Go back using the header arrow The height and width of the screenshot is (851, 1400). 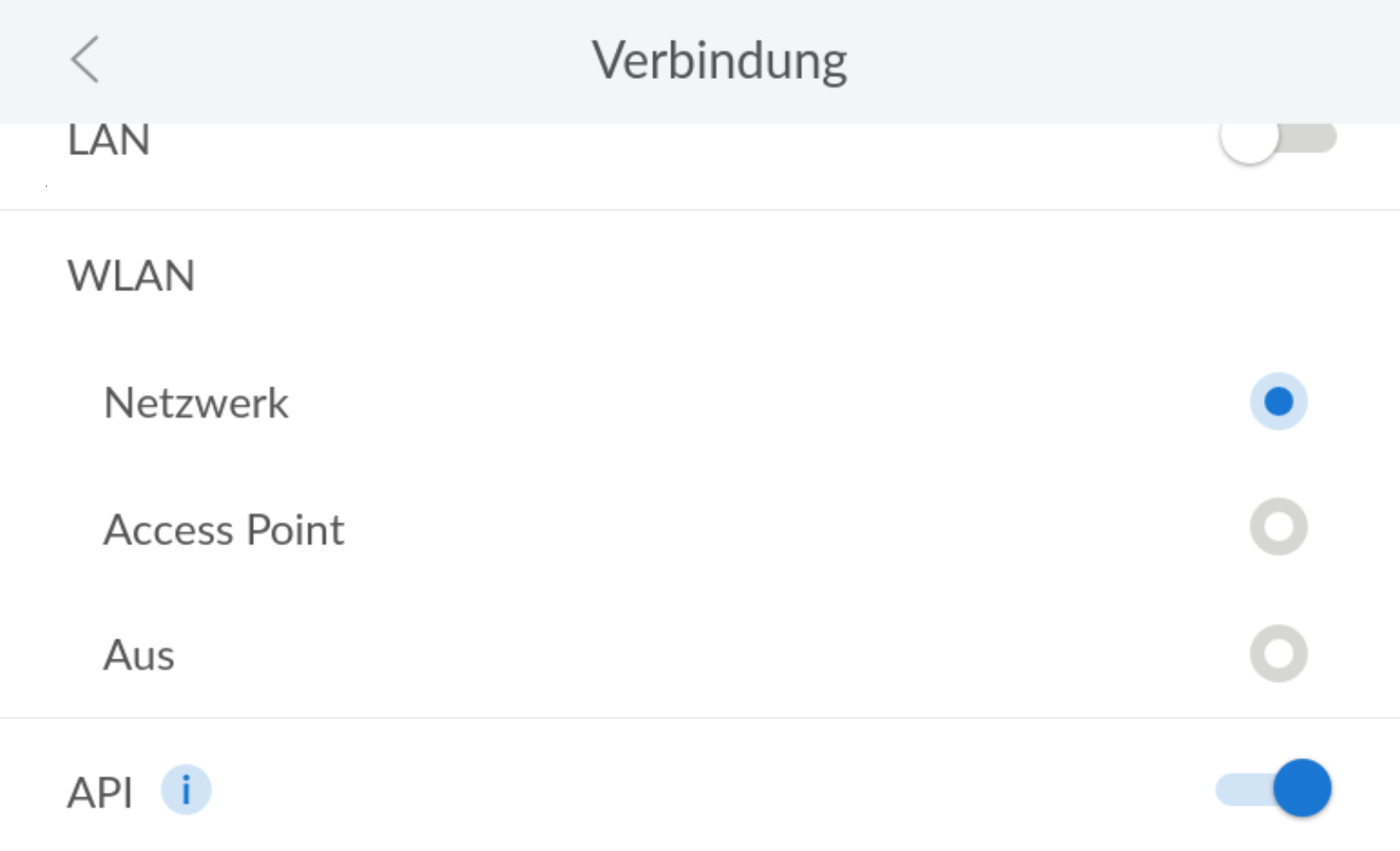pyautogui.click(x=85, y=60)
